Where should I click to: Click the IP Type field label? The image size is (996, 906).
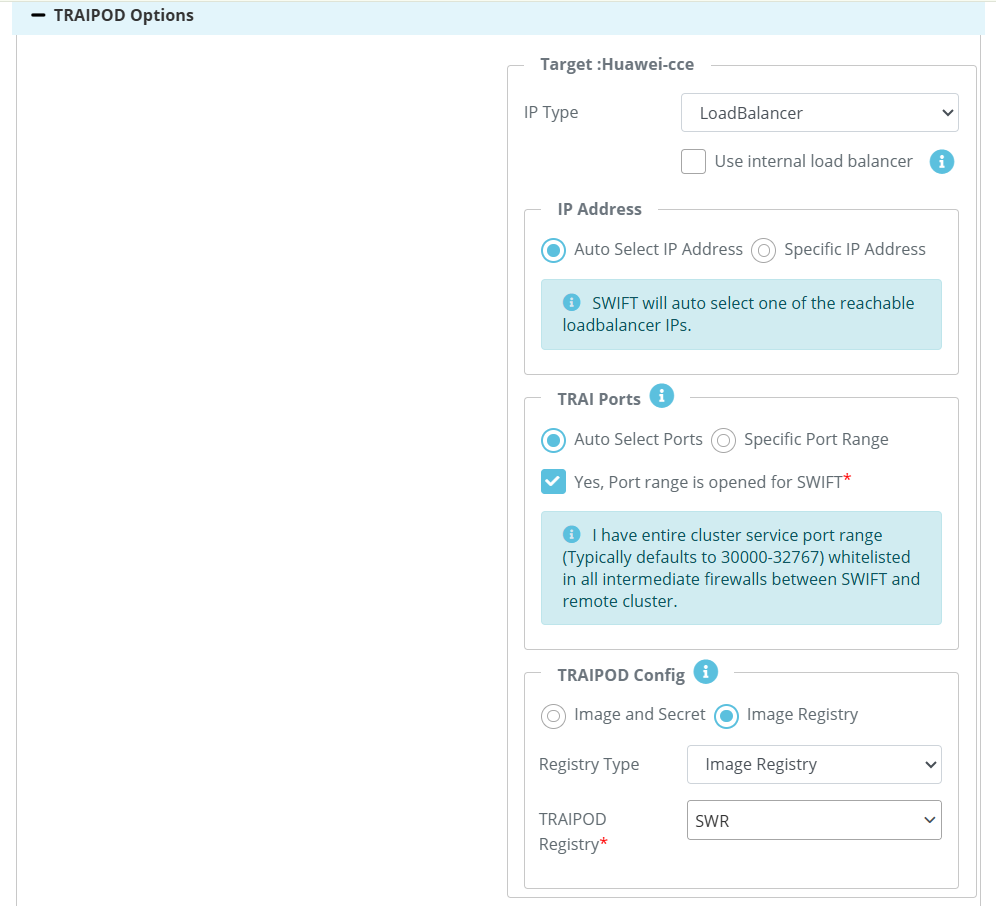551,112
